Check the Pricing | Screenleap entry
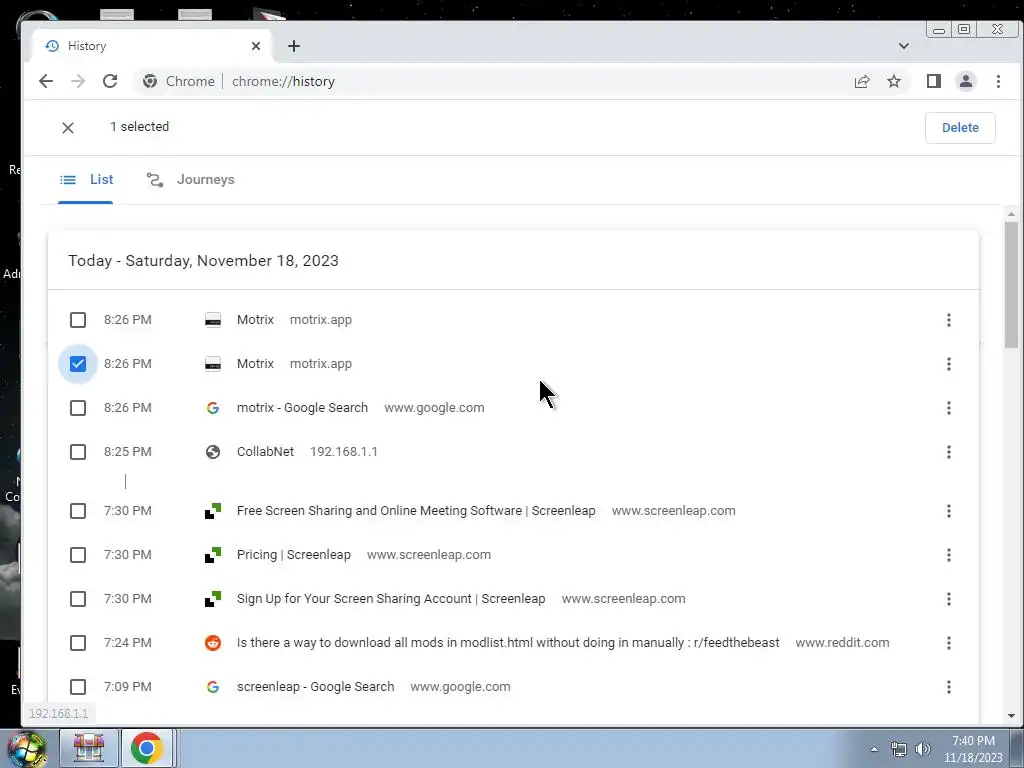The width and height of the screenshot is (1024, 768). [x=78, y=555]
